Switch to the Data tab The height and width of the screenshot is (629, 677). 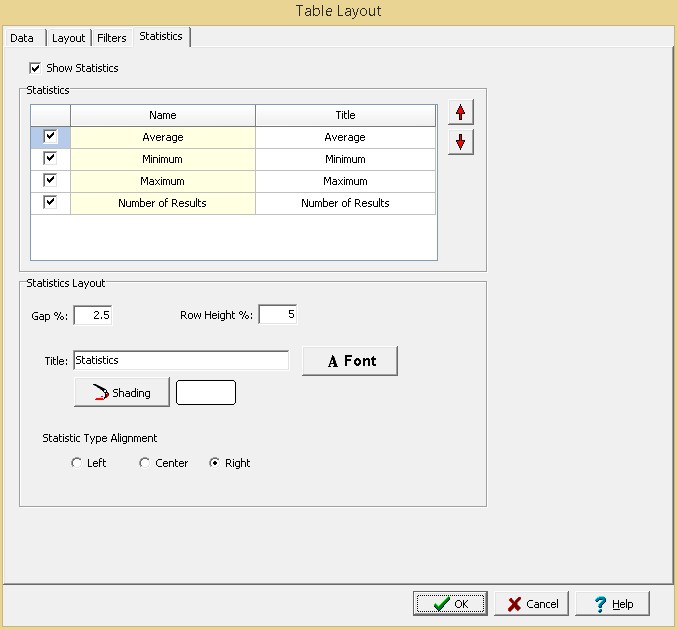(22, 38)
